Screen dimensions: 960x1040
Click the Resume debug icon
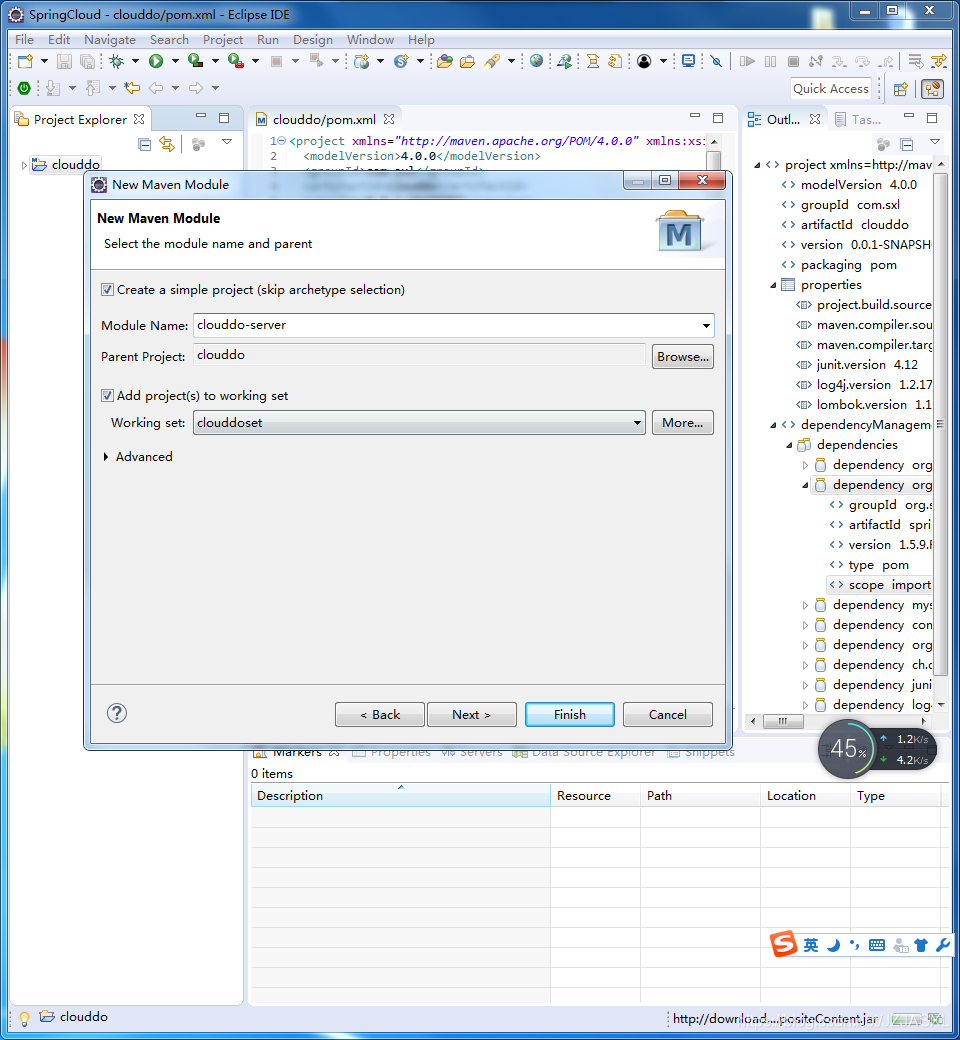pyautogui.click(x=747, y=62)
